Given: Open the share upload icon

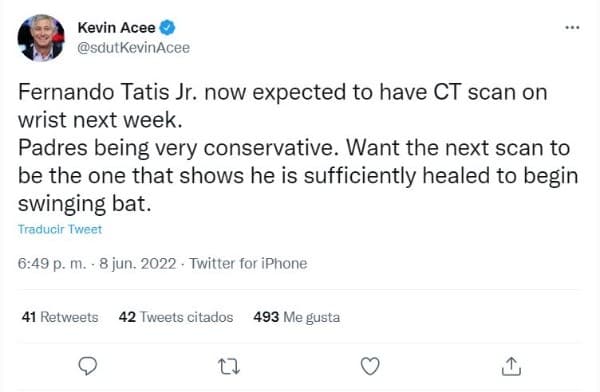Looking at the screenshot, I should [x=511, y=366].
